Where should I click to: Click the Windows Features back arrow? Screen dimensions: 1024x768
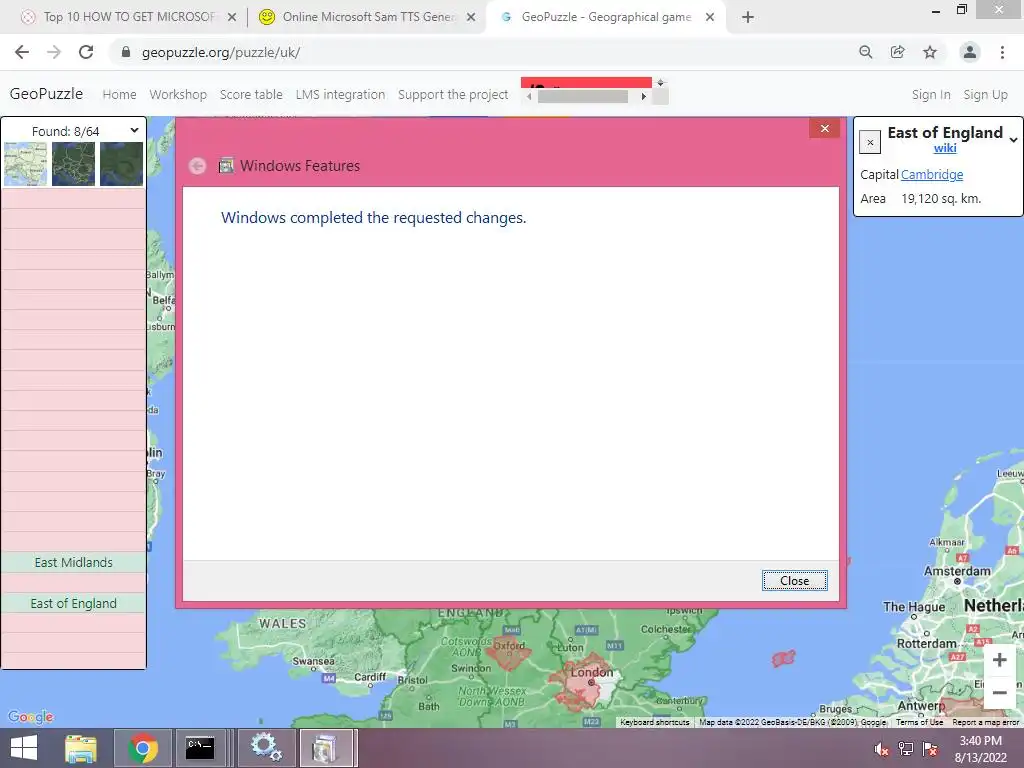pos(197,166)
